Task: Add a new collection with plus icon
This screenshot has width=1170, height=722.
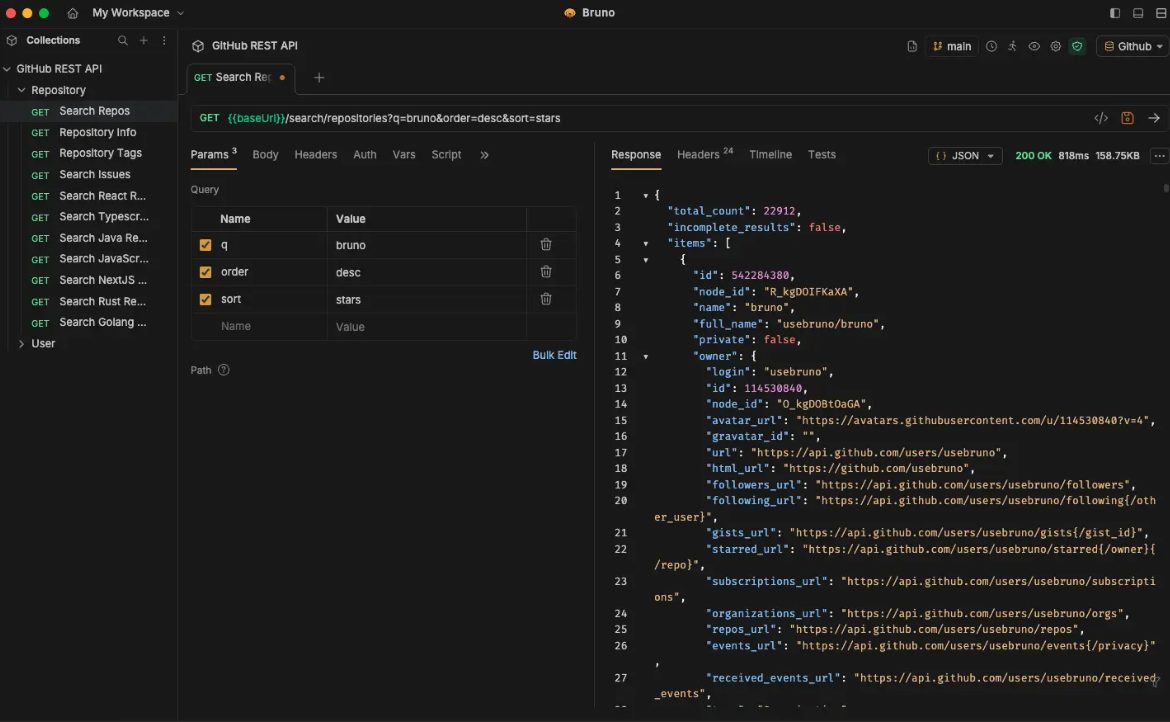Action: tap(143, 40)
